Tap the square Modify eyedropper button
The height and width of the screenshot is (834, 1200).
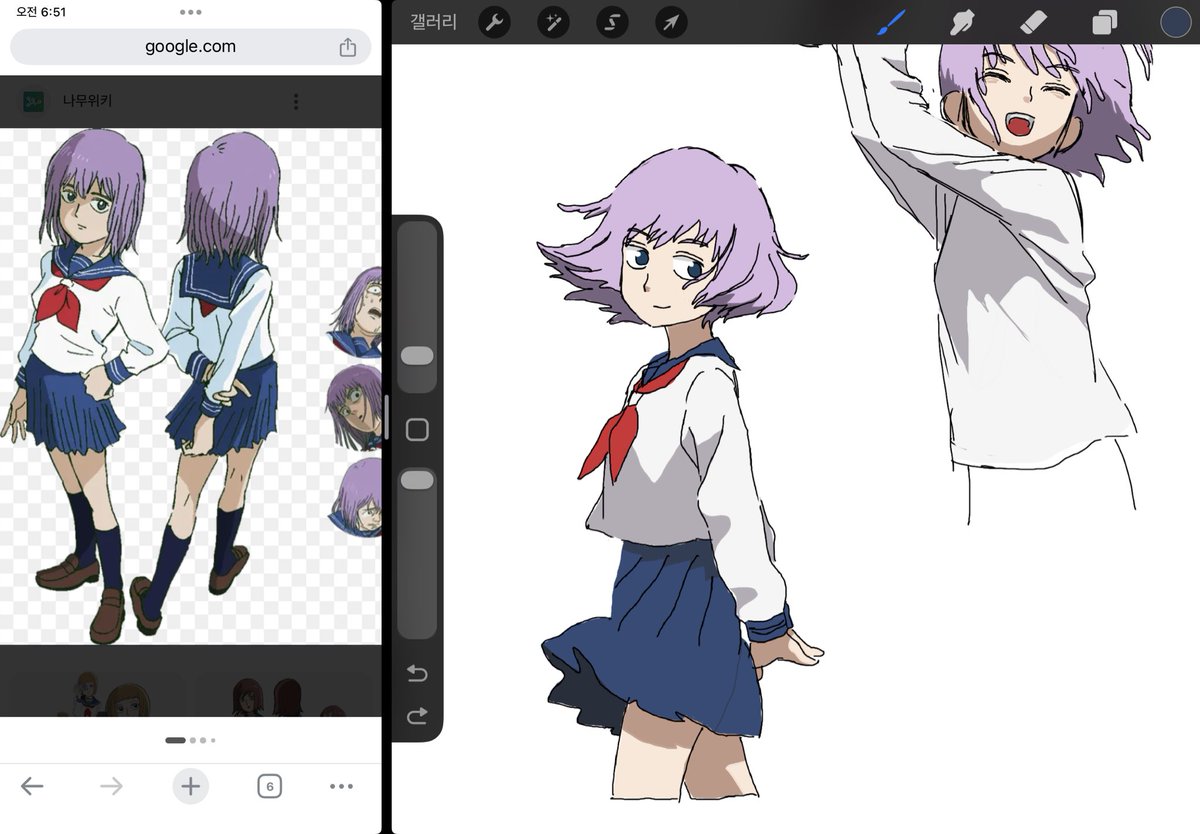click(417, 430)
